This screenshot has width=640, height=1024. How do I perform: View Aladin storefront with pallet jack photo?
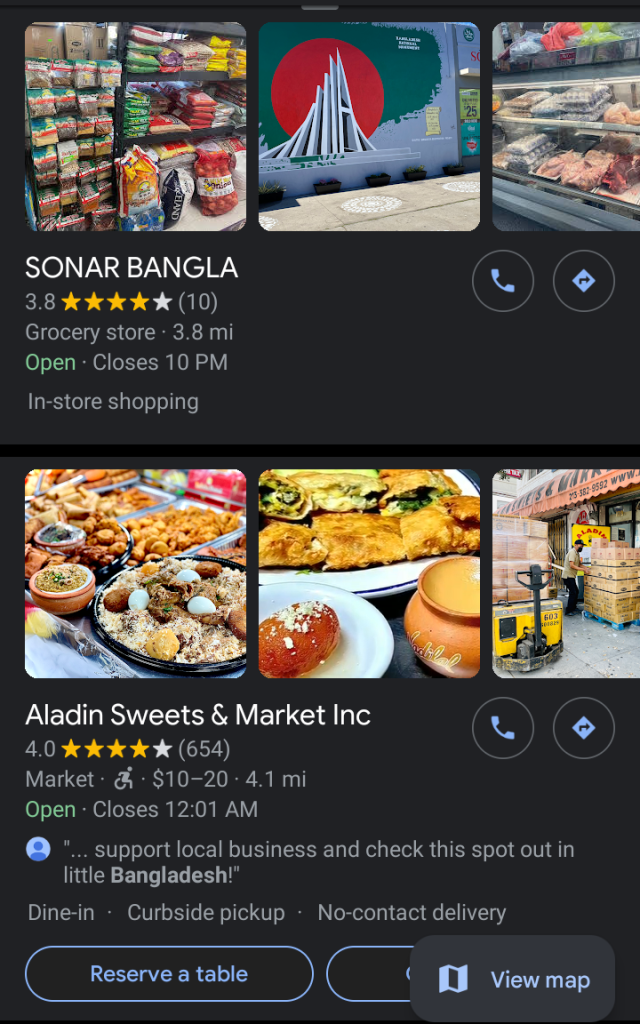pos(566,573)
